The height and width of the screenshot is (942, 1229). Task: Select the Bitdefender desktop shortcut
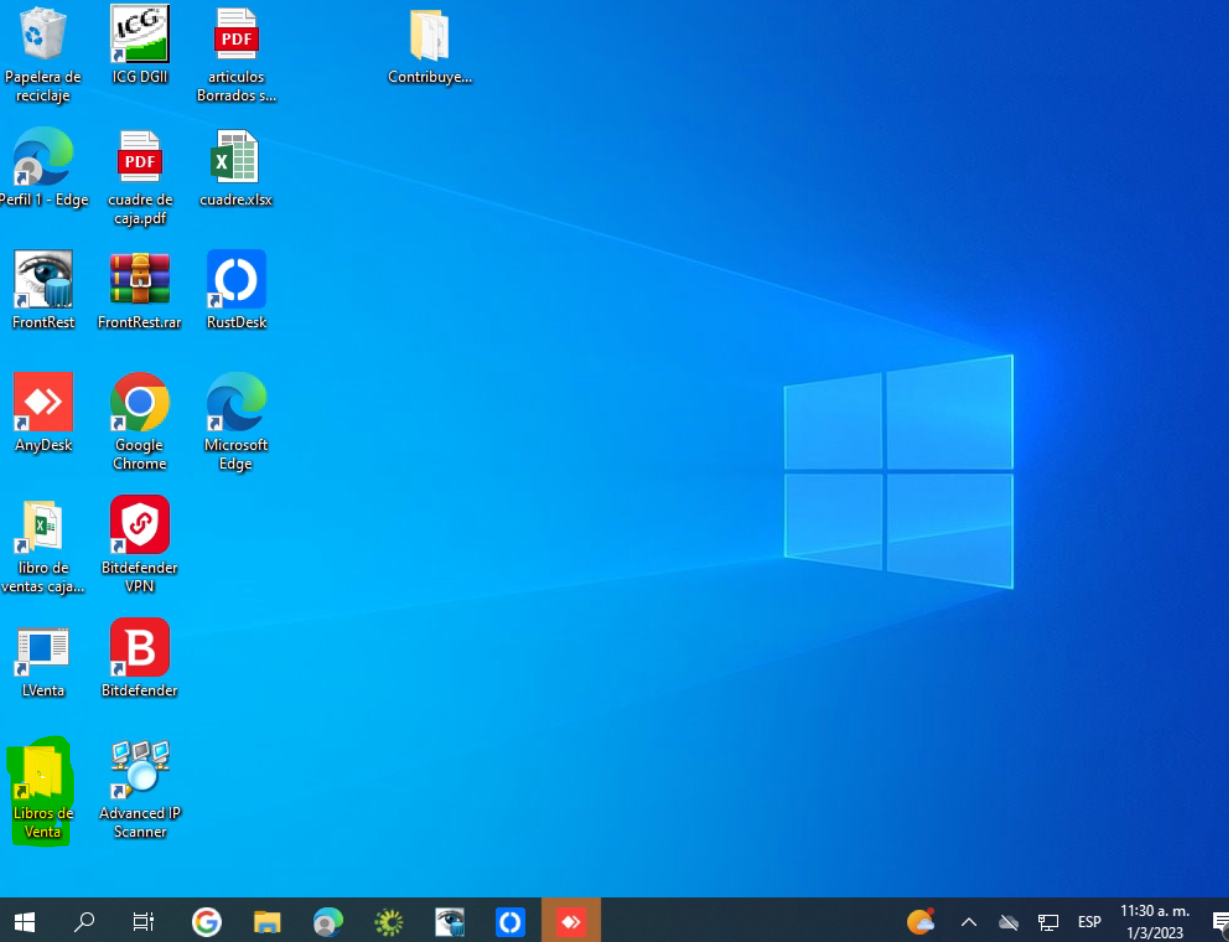[x=140, y=659]
